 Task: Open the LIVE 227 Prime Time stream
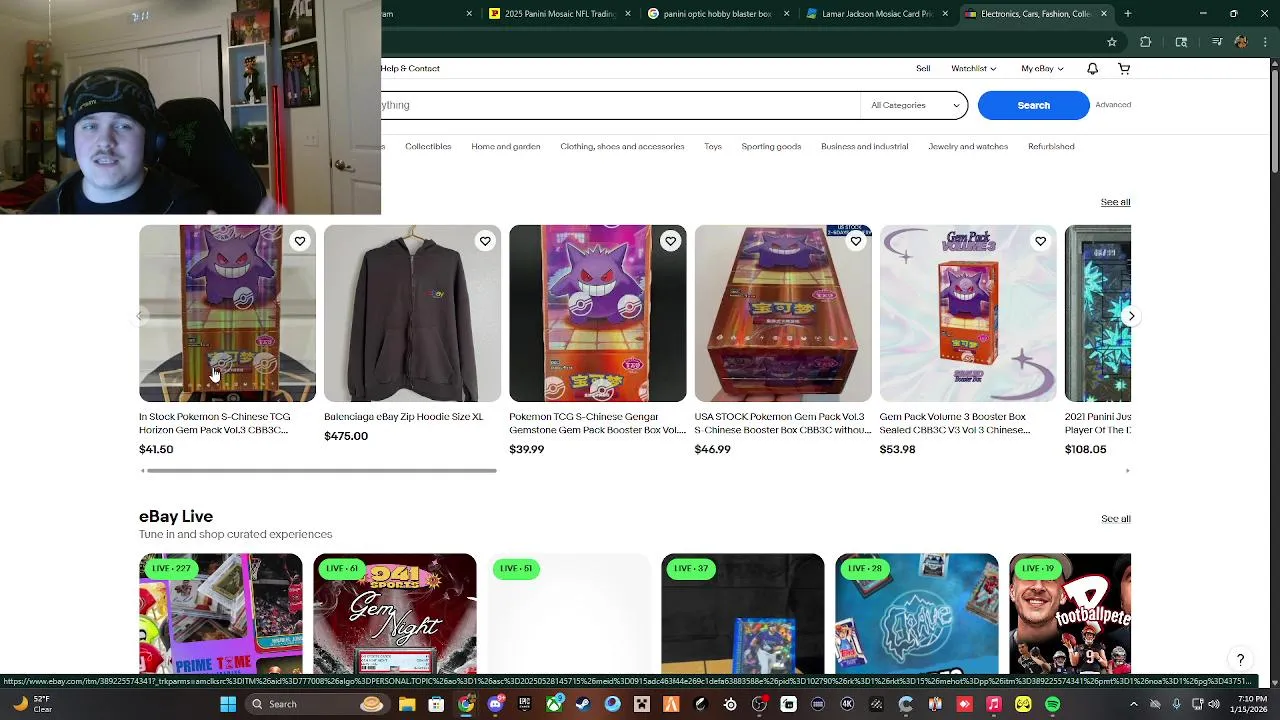pos(220,614)
